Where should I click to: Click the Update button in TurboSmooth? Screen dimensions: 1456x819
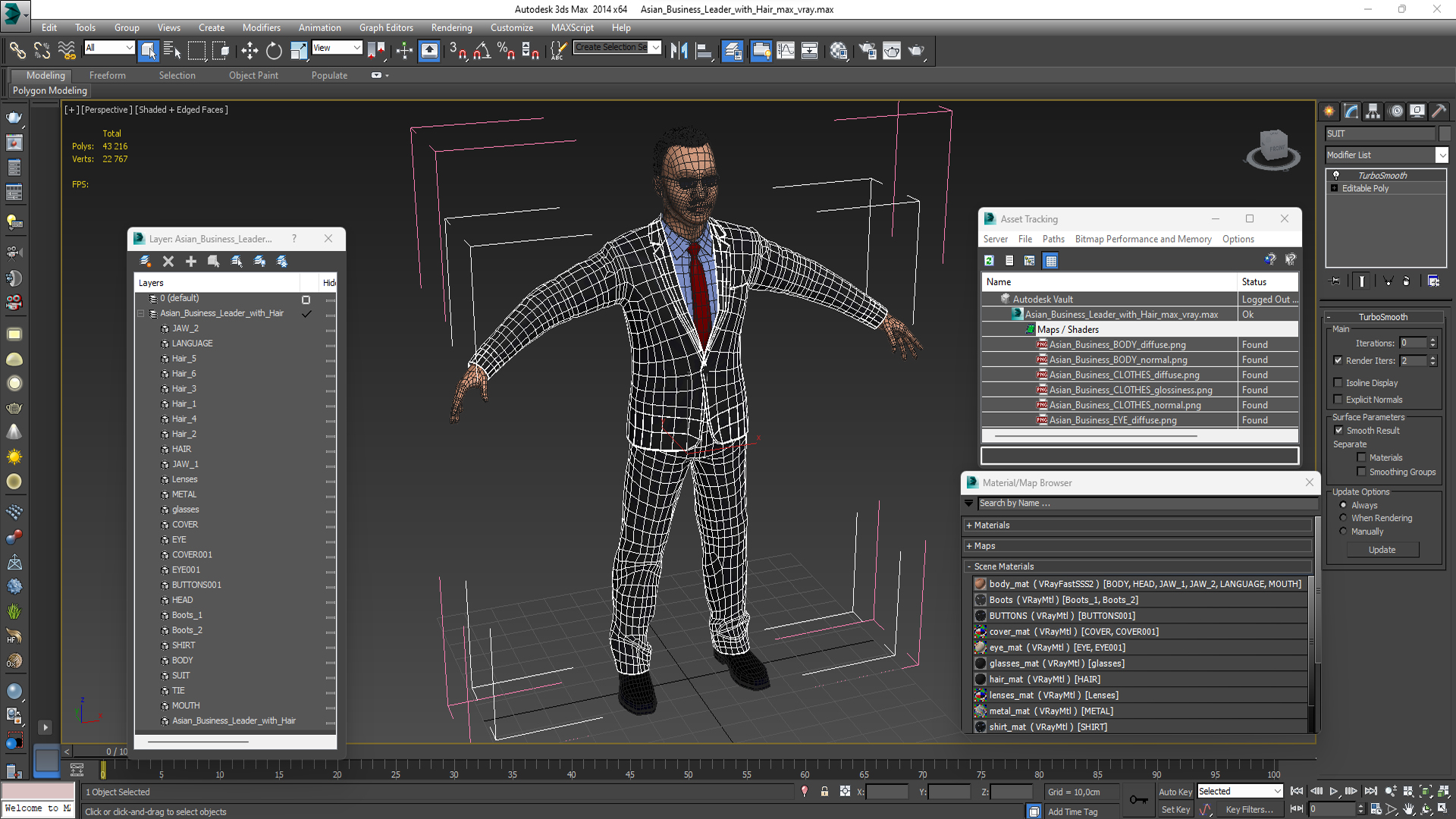(1382, 550)
